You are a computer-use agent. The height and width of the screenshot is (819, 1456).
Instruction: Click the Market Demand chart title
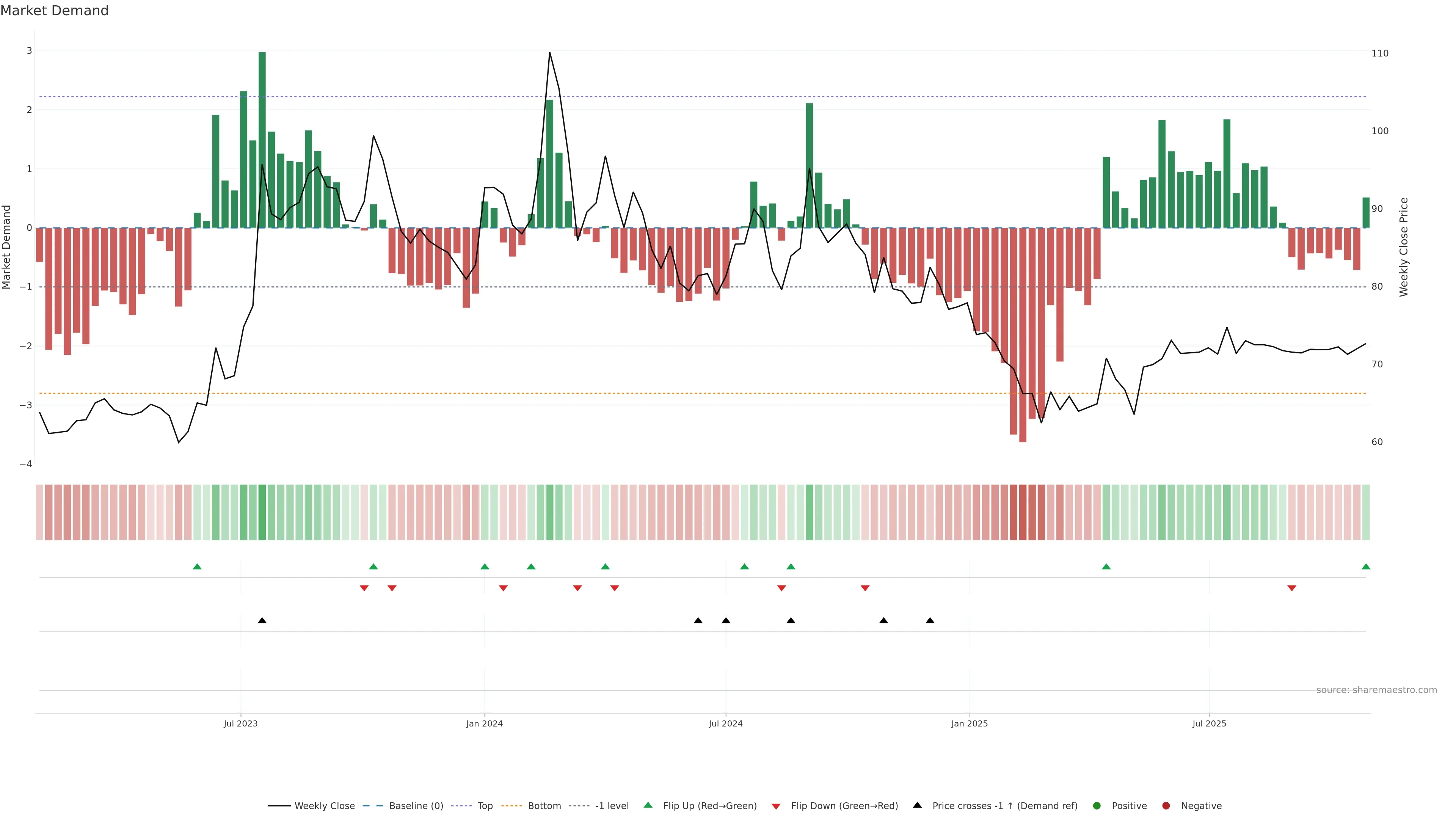(x=54, y=11)
